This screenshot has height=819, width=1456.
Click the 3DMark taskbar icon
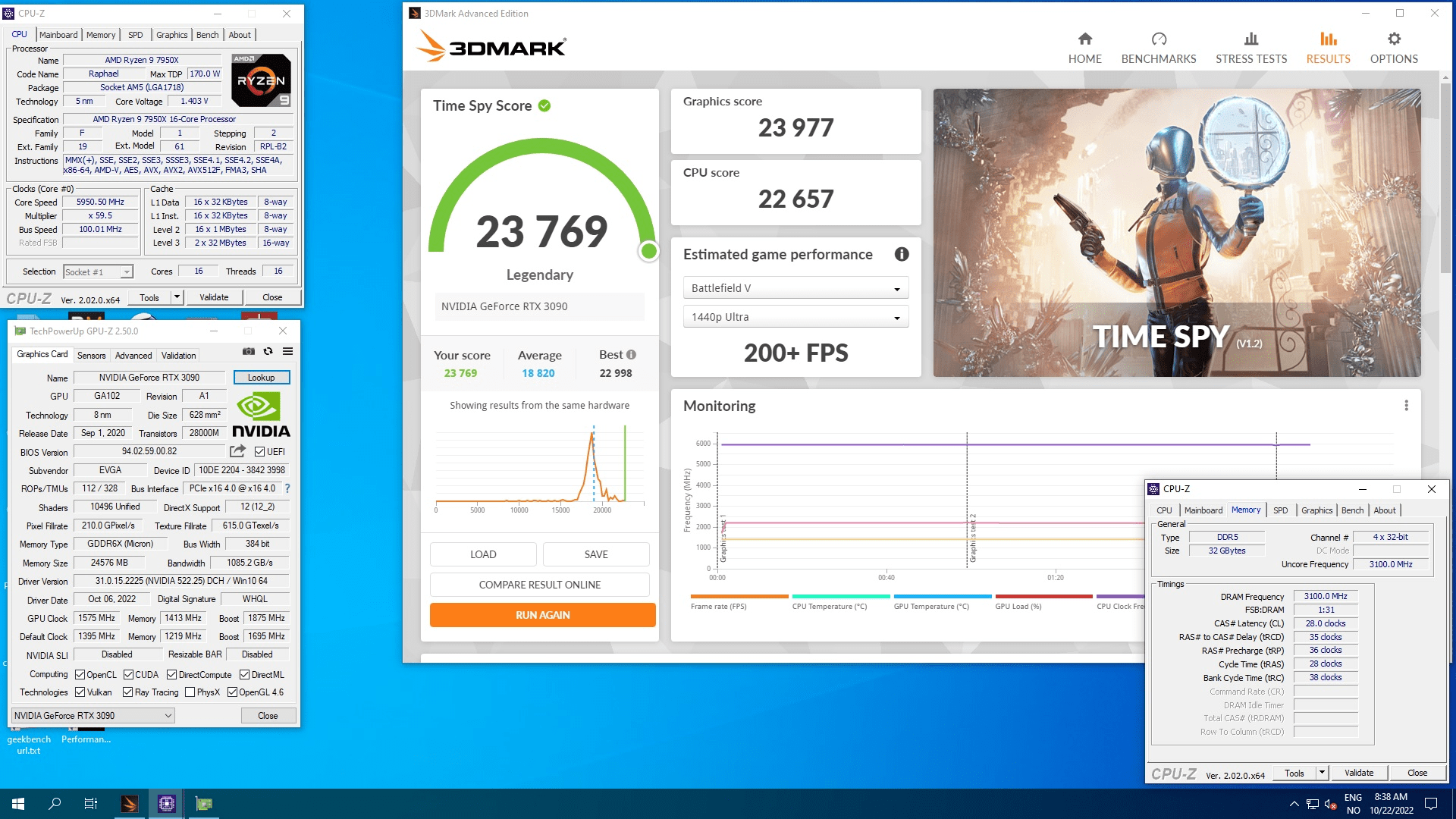(x=130, y=804)
